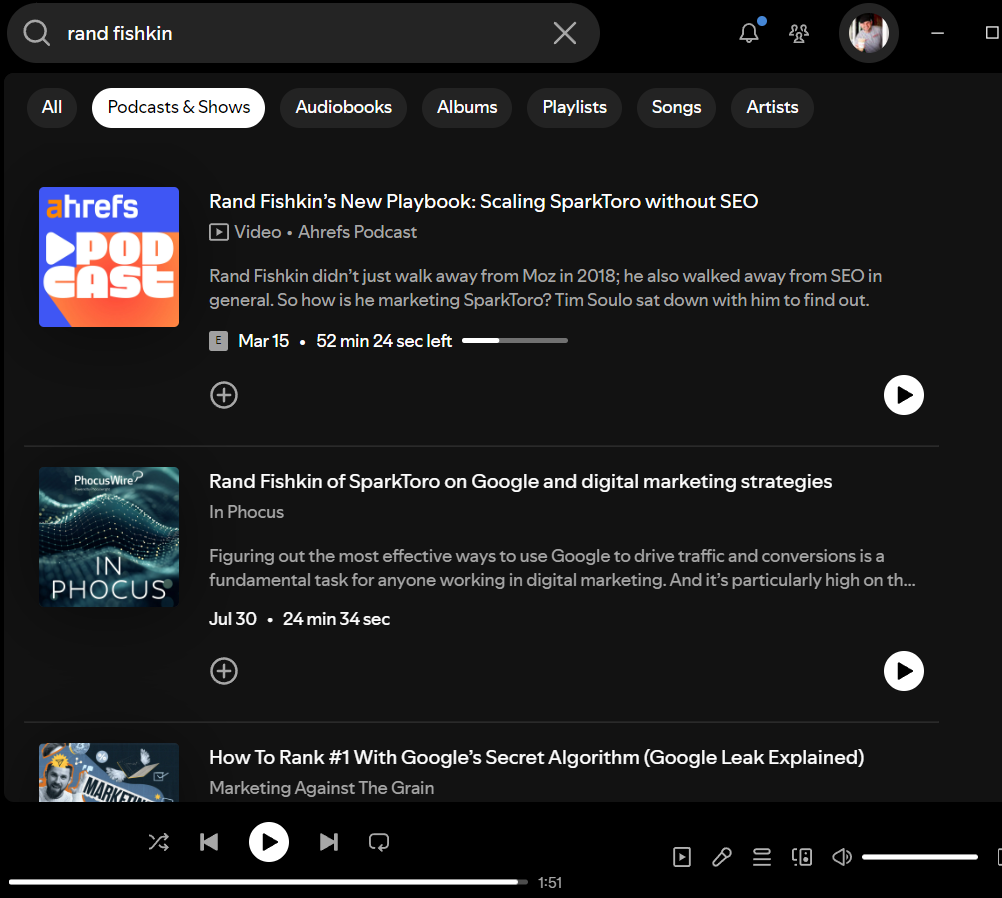Skip to the previous track
Viewport: 1002px width, 898px height.
tap(209, 842)
